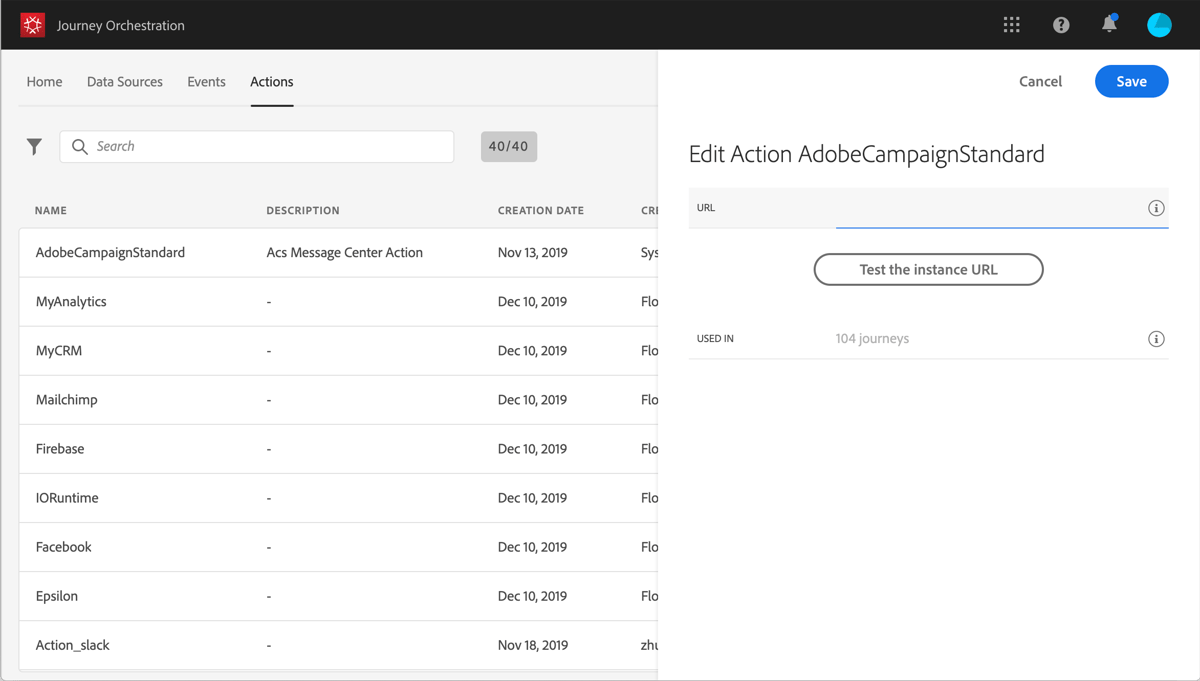This screenshot has width=1200, height=681.
Task: Open the app switcher grid icon
Action: [x=1011, y=25]
